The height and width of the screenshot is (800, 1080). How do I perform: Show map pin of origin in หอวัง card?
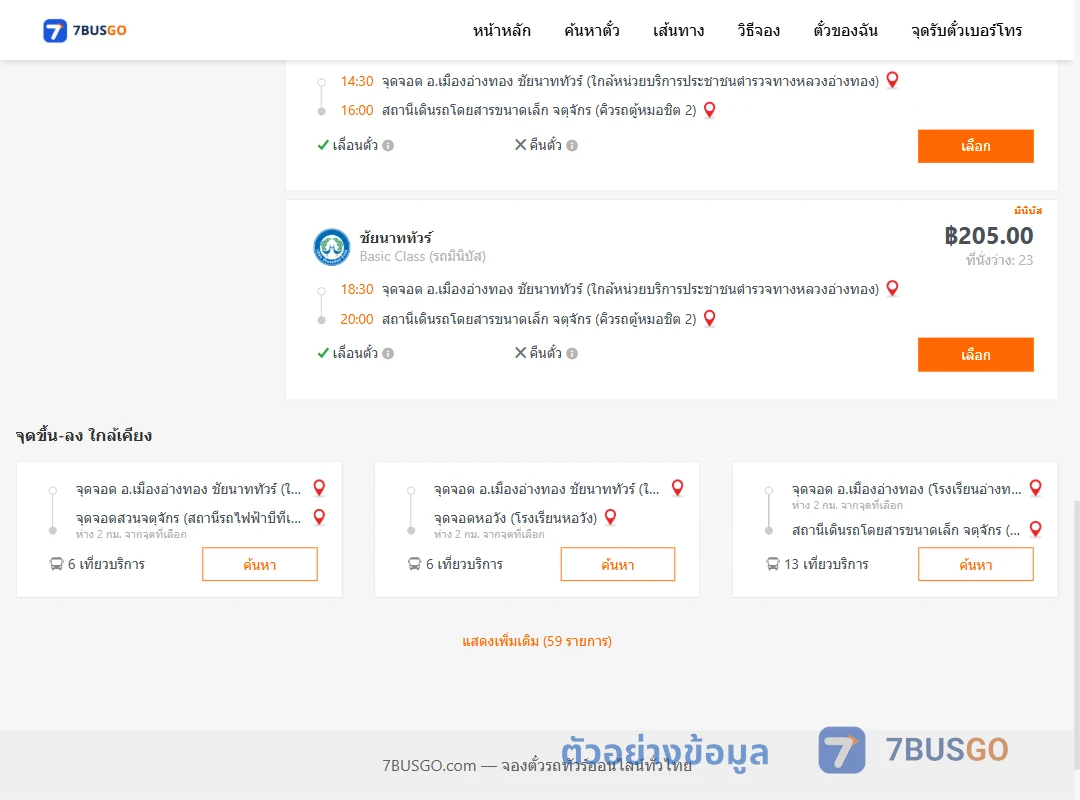[678, 488]
